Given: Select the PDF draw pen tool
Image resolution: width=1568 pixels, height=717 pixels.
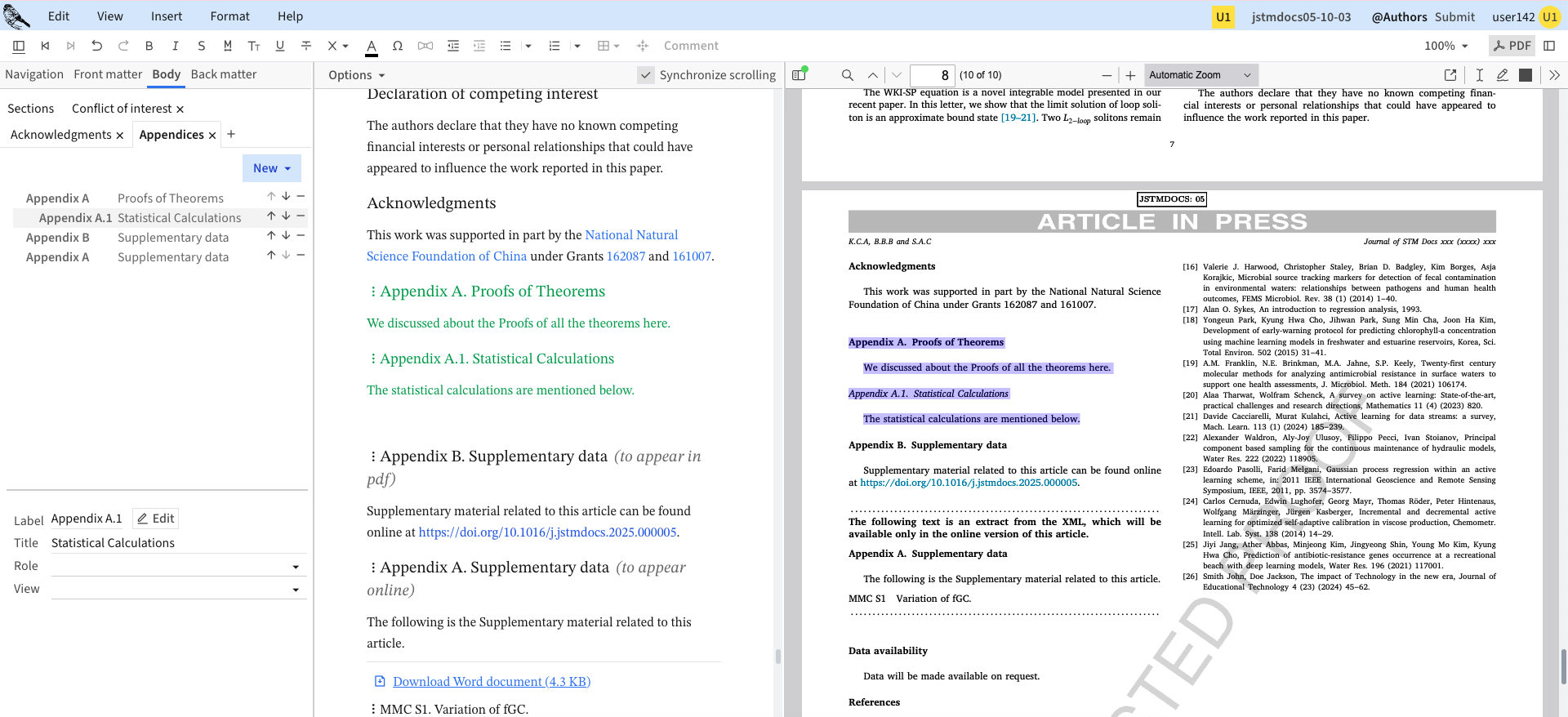Looking at the screenshot, I should [1502, 75].
